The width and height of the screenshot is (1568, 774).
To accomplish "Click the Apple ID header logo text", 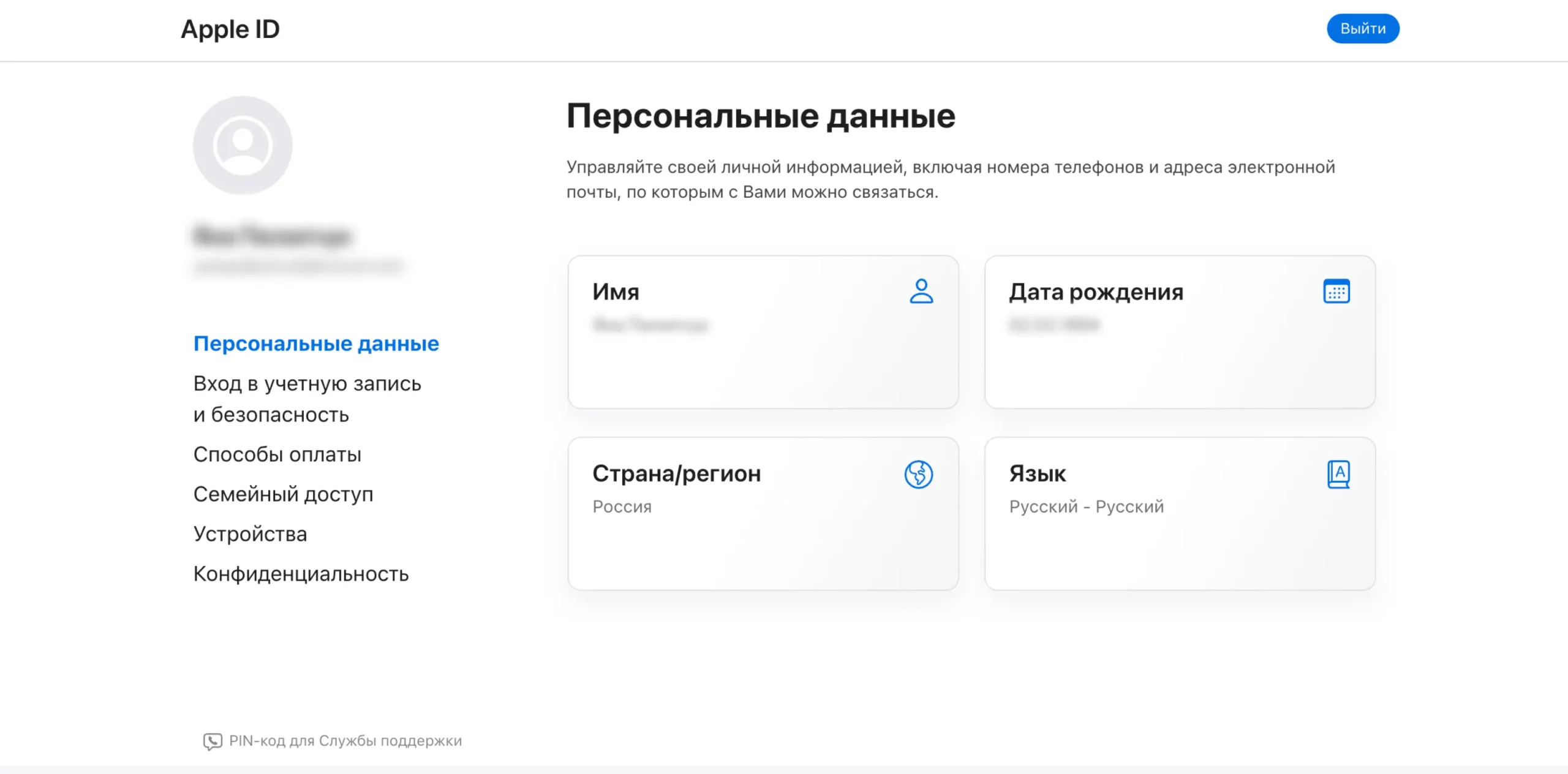I will pos(230,29).
